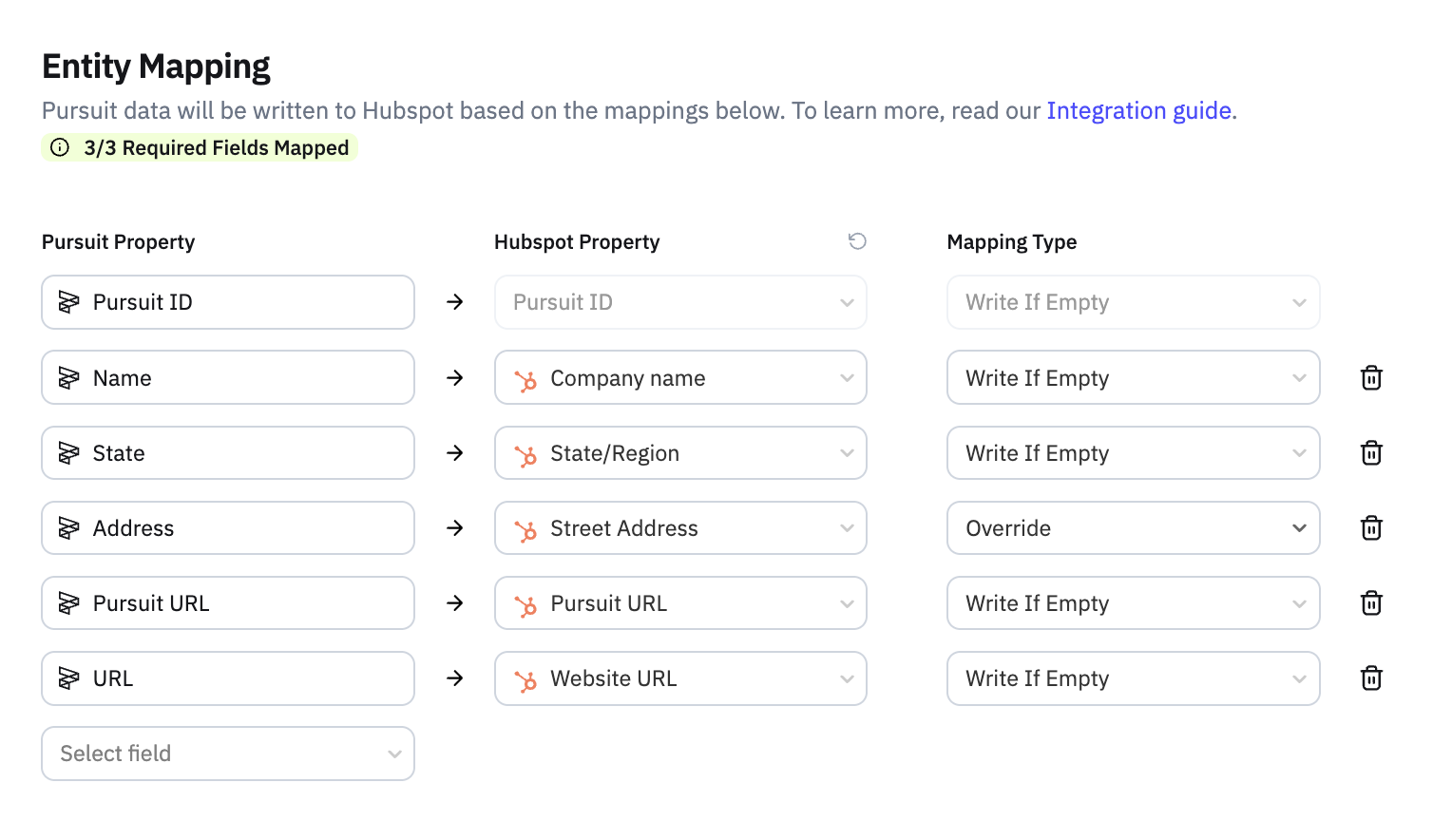Click the Hubspot icon beside Website URL
This screenshot has height=840, width=1433.
click(525, 680)
